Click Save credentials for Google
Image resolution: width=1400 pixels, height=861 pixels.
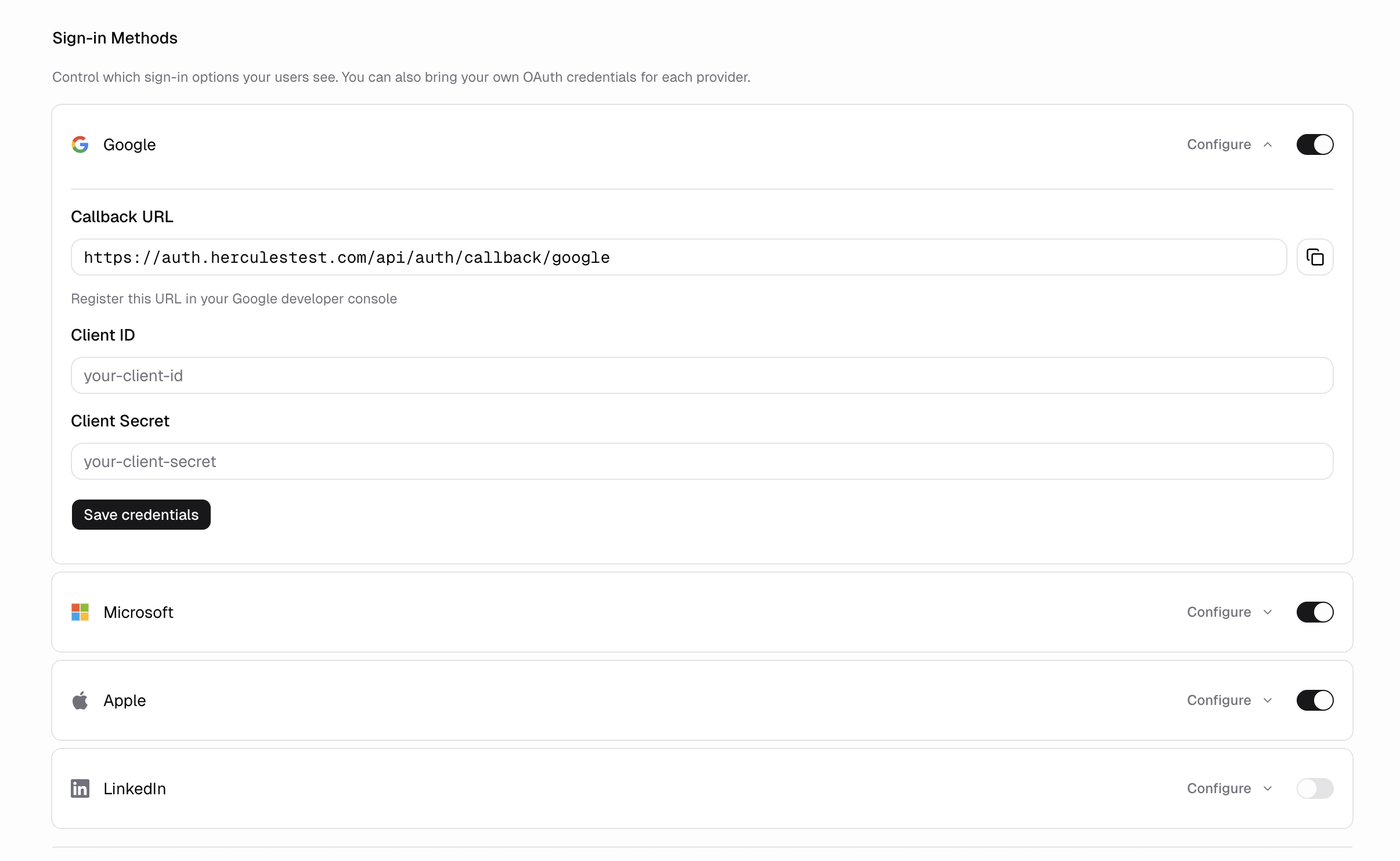(x=140, y=514)
